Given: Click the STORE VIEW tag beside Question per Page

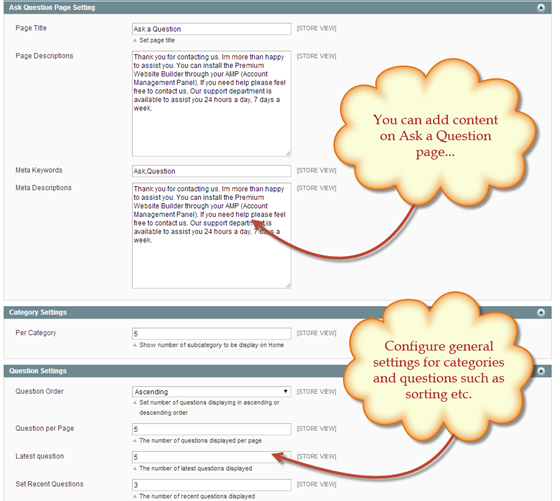Looking at the screenshot, I should [316, 429].
